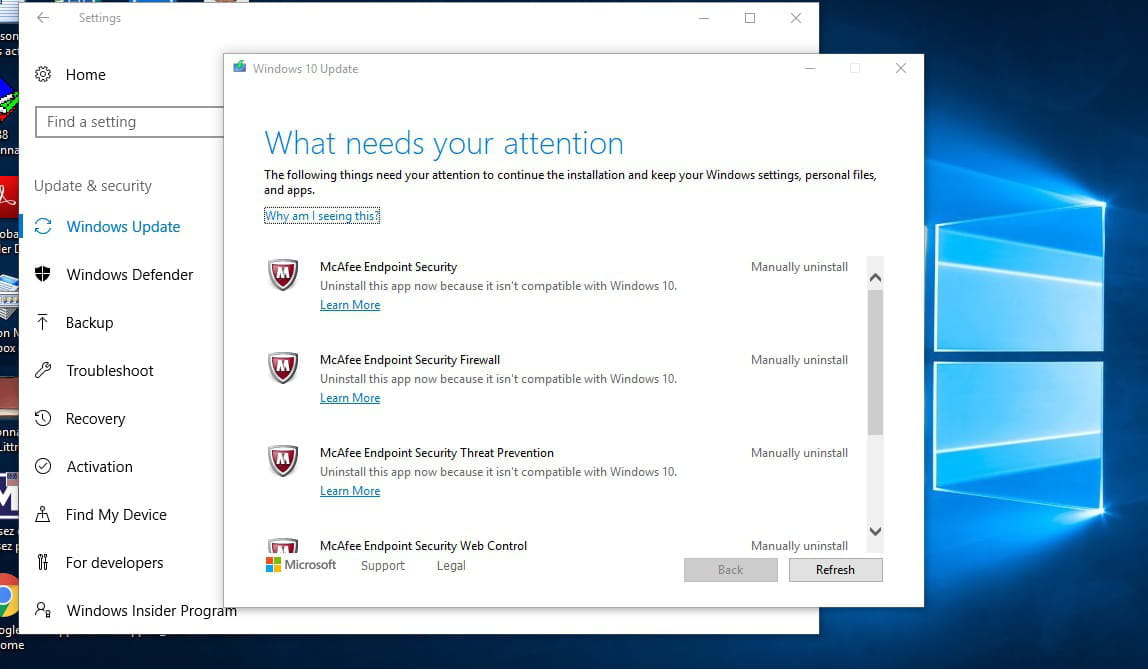Click the Recovery clock icon

coord(43,418)
